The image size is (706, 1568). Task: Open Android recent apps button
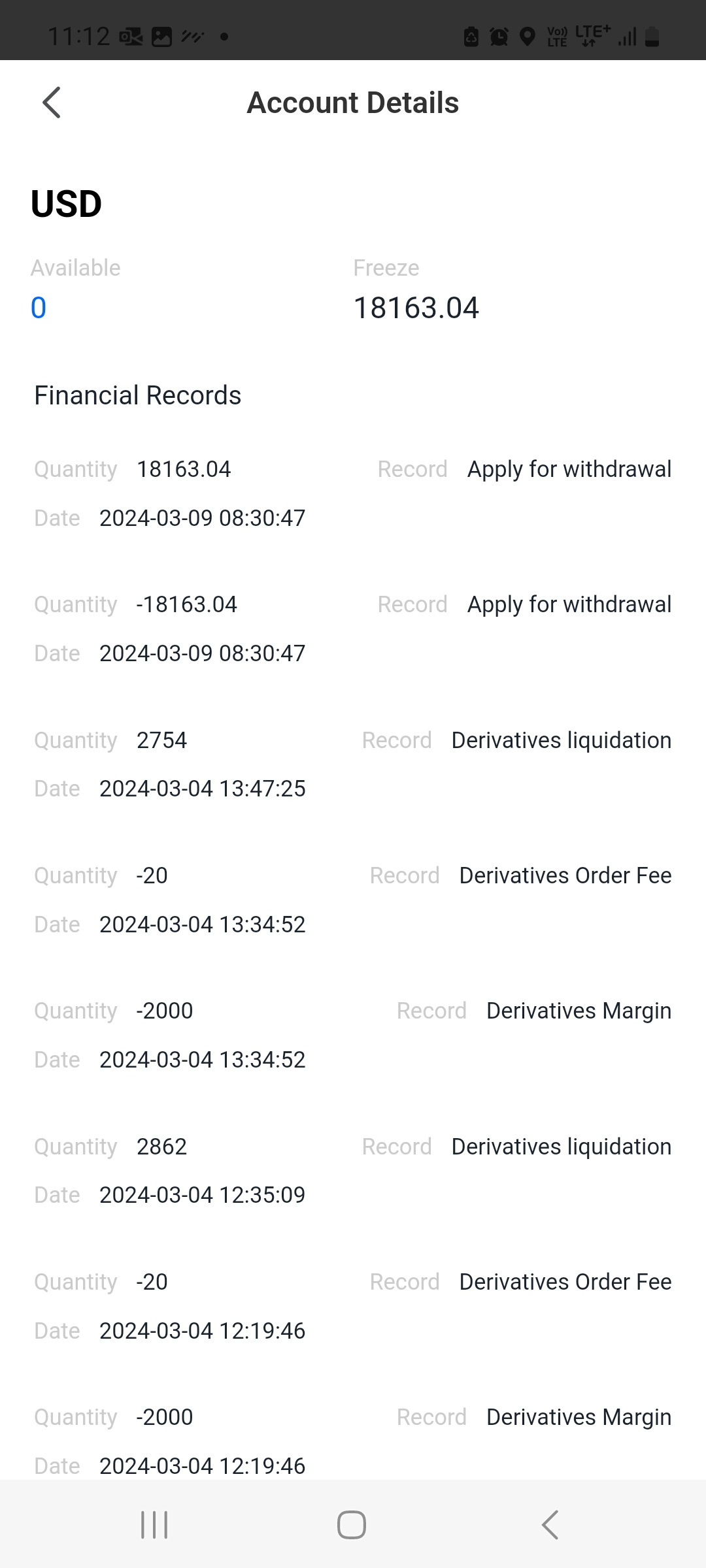[x=154, y=1525]
